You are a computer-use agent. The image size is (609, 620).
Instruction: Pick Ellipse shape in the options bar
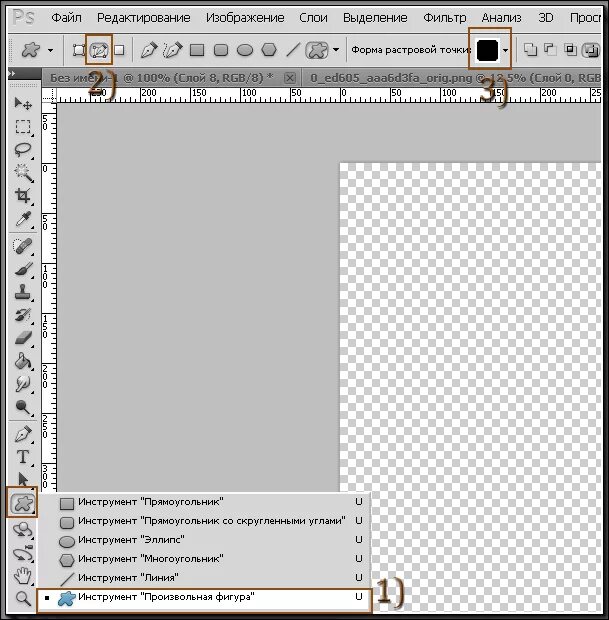245,50
